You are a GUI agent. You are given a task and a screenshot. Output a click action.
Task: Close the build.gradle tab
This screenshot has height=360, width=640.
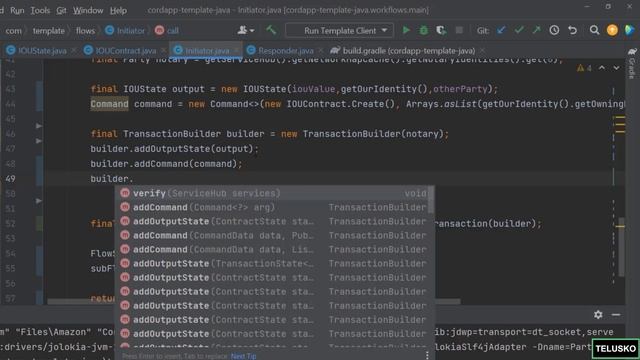click(x=482, y=51)
